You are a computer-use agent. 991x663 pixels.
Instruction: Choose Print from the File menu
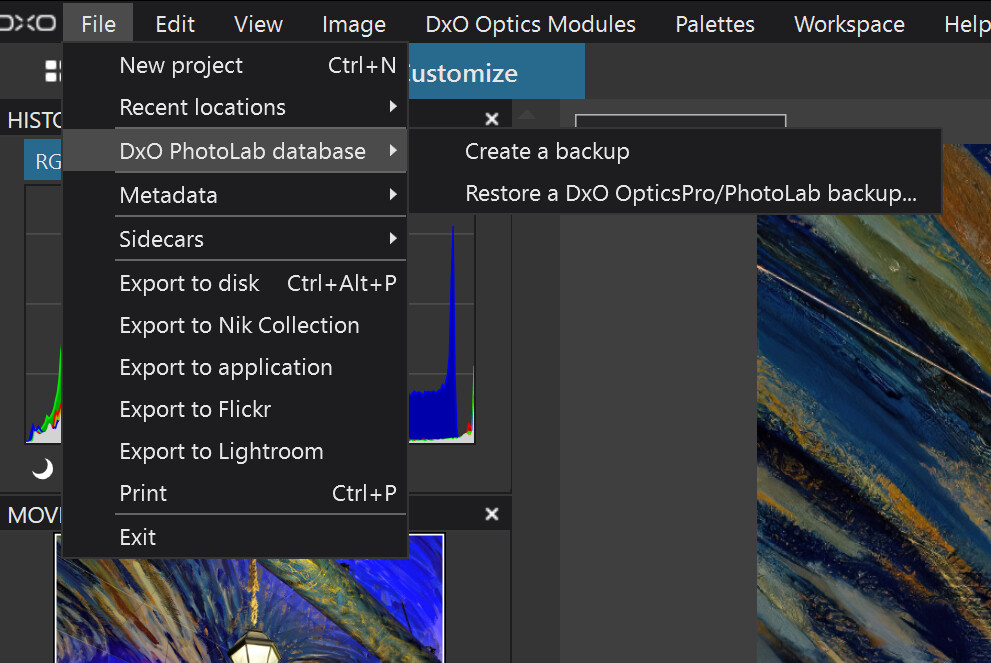coord(235,493)
